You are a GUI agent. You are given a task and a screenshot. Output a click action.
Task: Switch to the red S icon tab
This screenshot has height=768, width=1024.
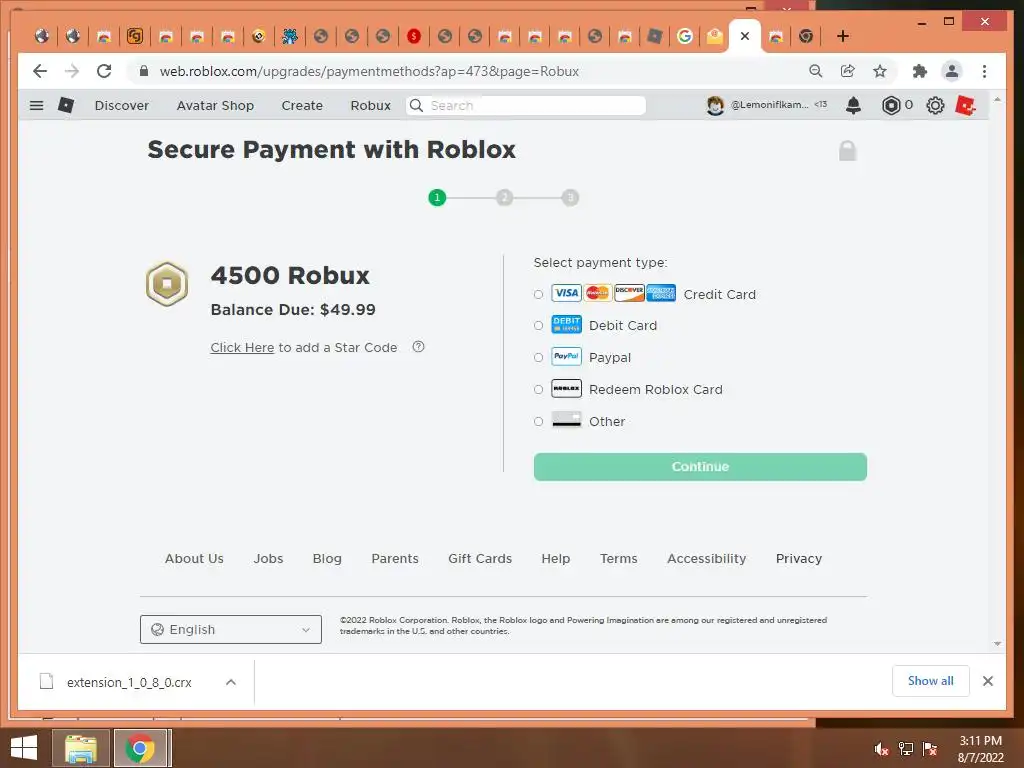(413, 36)
